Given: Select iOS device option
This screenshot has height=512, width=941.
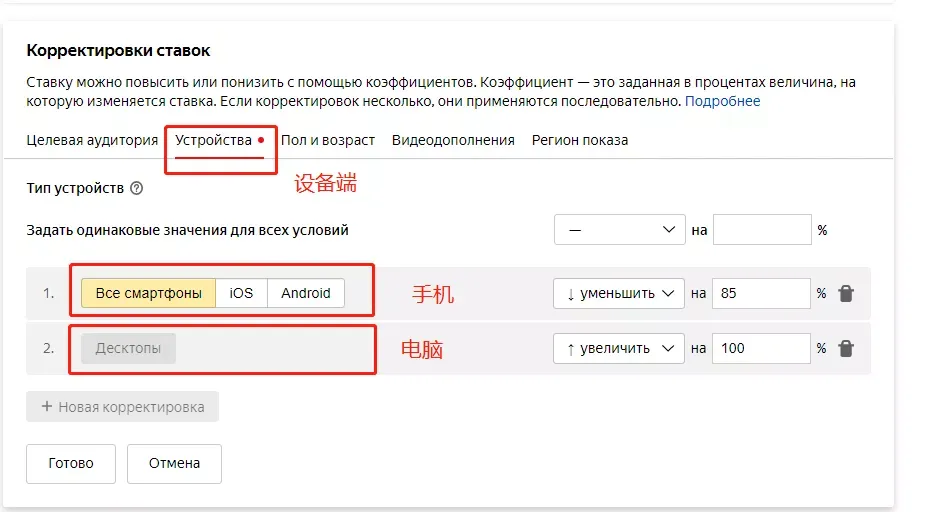Looking at the screenshot, I should (x=241, y=293).
